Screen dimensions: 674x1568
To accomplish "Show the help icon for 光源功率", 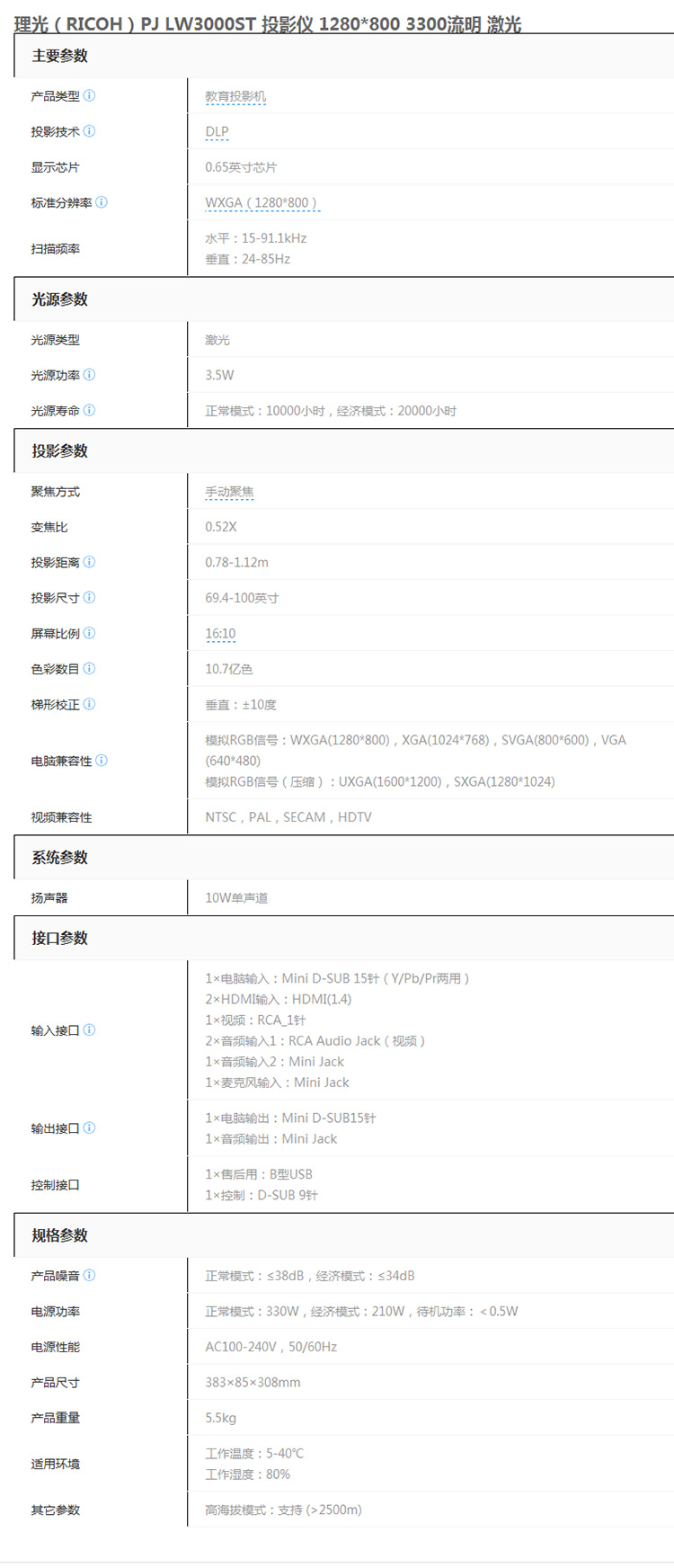I will pos(89,375).
